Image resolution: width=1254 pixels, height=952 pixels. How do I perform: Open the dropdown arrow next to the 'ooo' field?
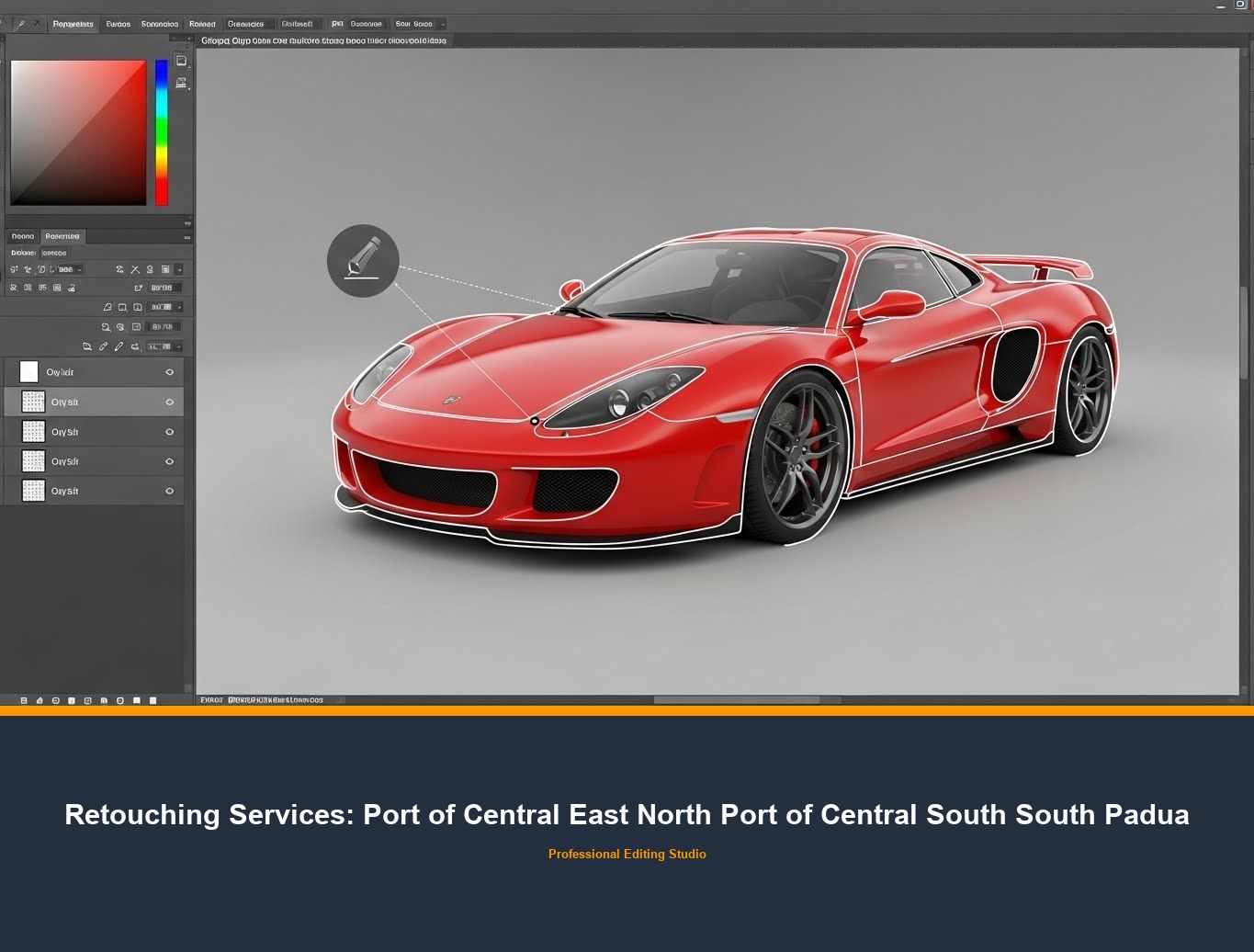80,269
